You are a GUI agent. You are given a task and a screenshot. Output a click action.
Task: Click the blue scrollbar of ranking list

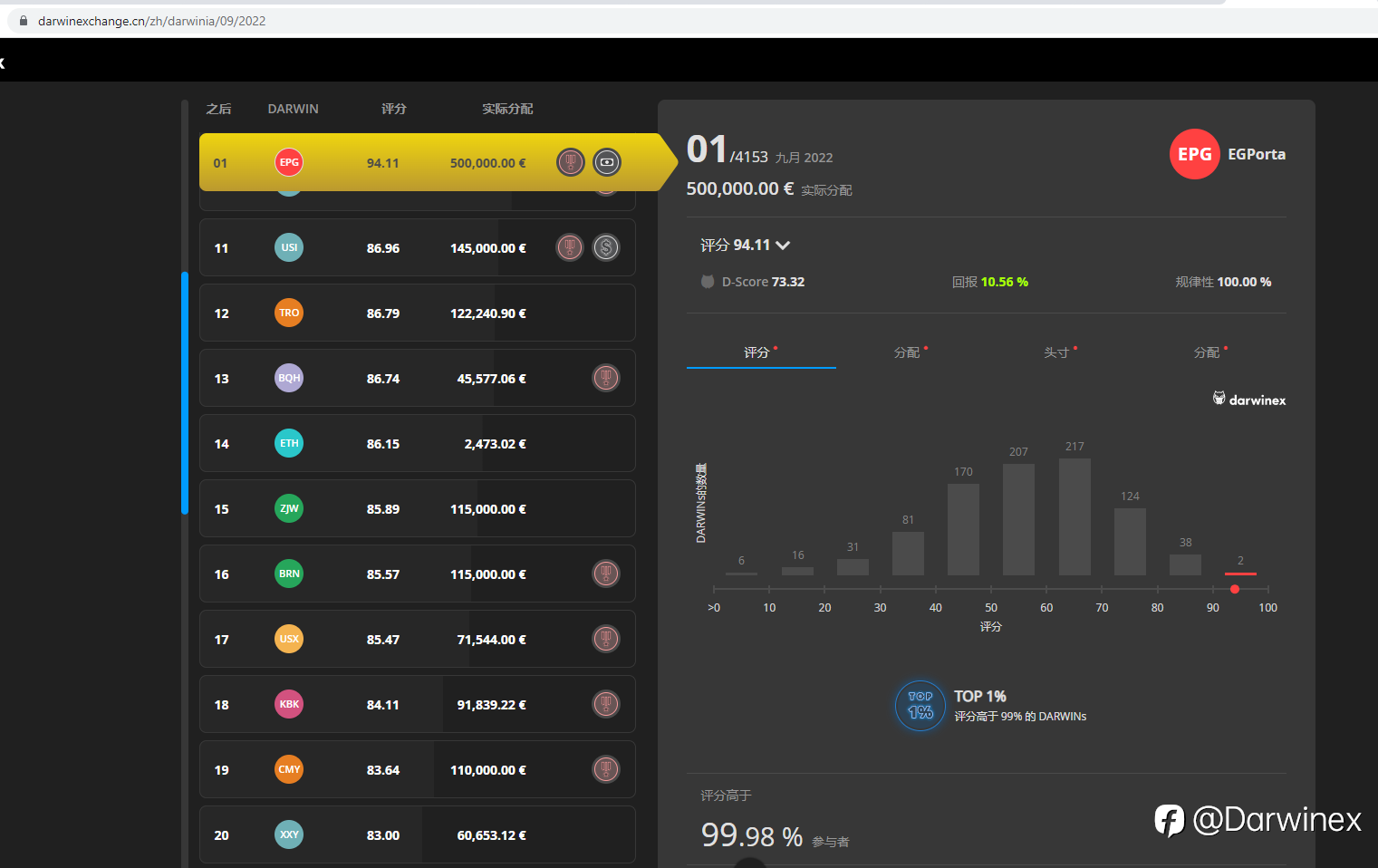click(x=185, y=393)
